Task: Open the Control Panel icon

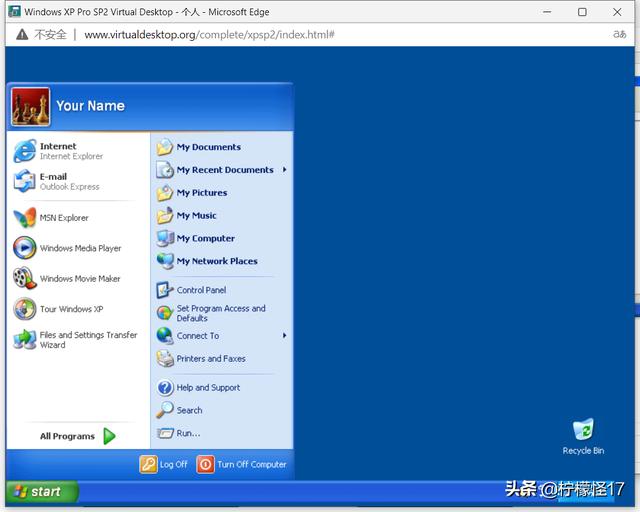Action: [x=165, y=290]
